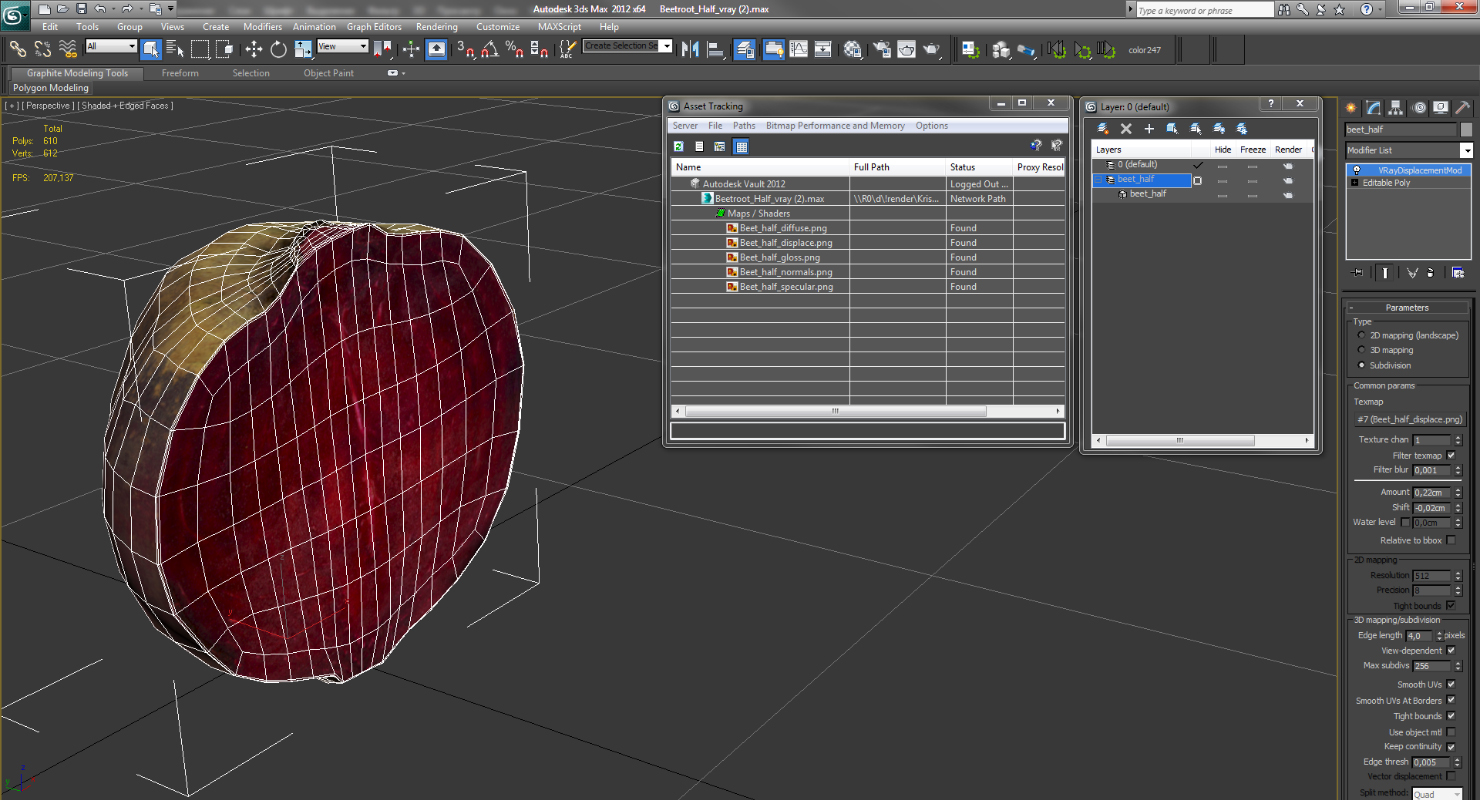The height and width of the screenshot is (800, 1480).
Task: Open the Display command panel tab
Action: click(x=1440, y=108)
